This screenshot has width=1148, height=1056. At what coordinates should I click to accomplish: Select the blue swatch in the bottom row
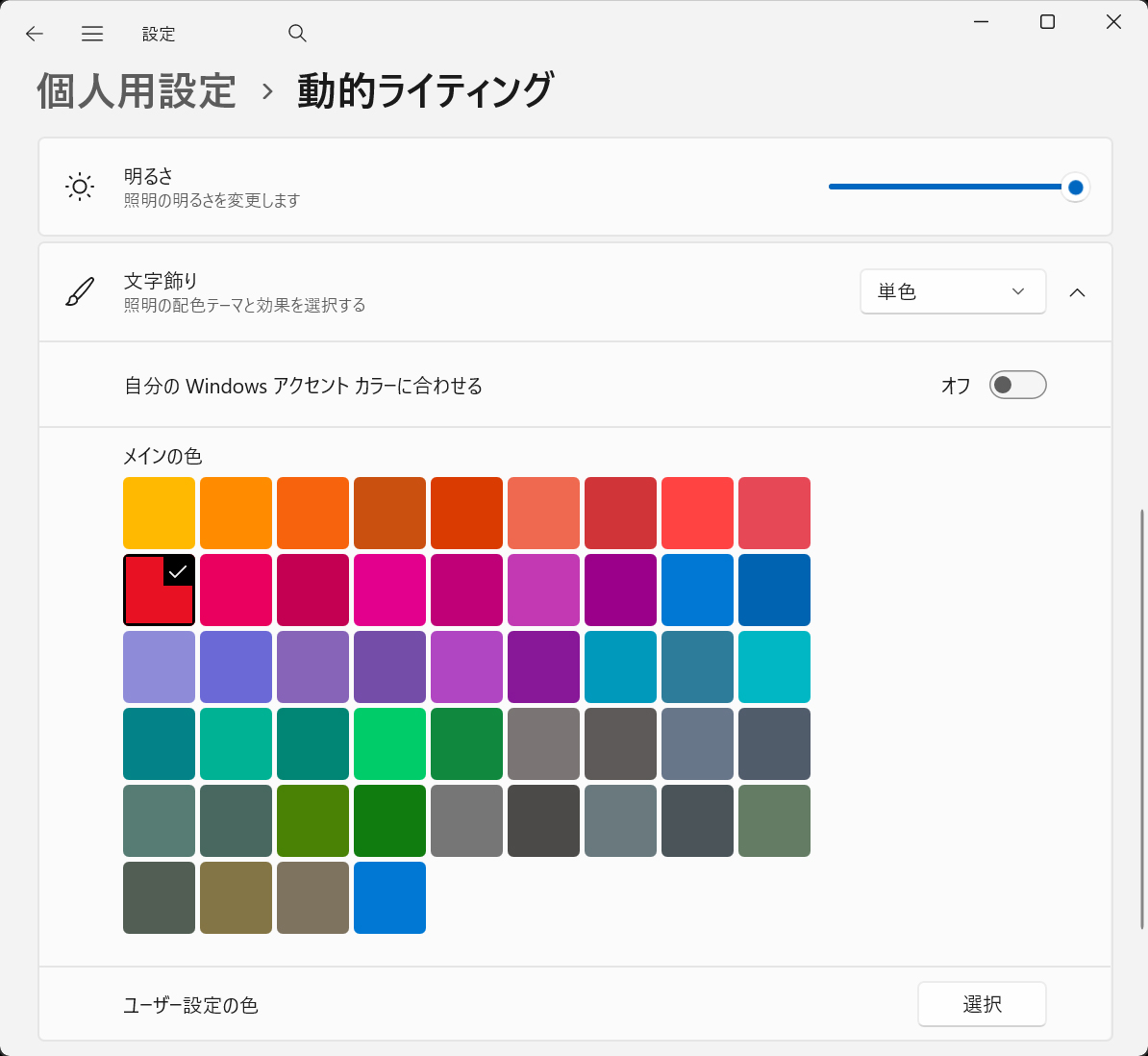click(x=389, y=897)
